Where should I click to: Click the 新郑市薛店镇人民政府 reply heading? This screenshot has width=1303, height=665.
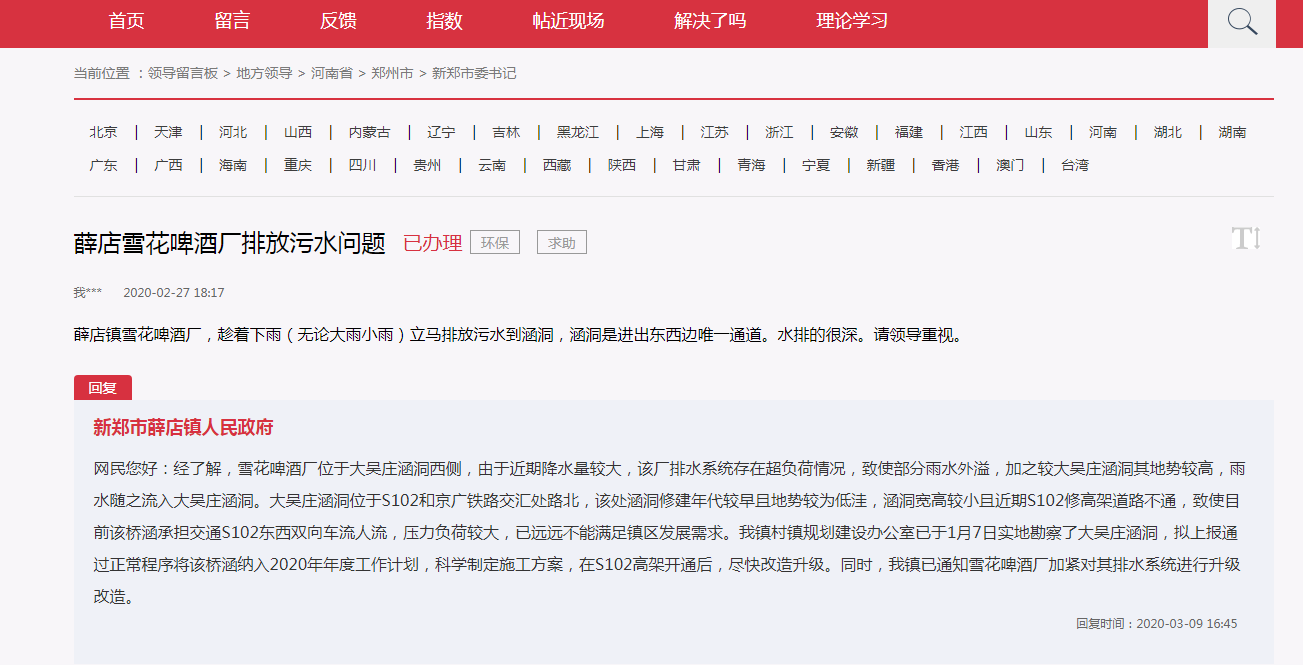click(183, 428)
